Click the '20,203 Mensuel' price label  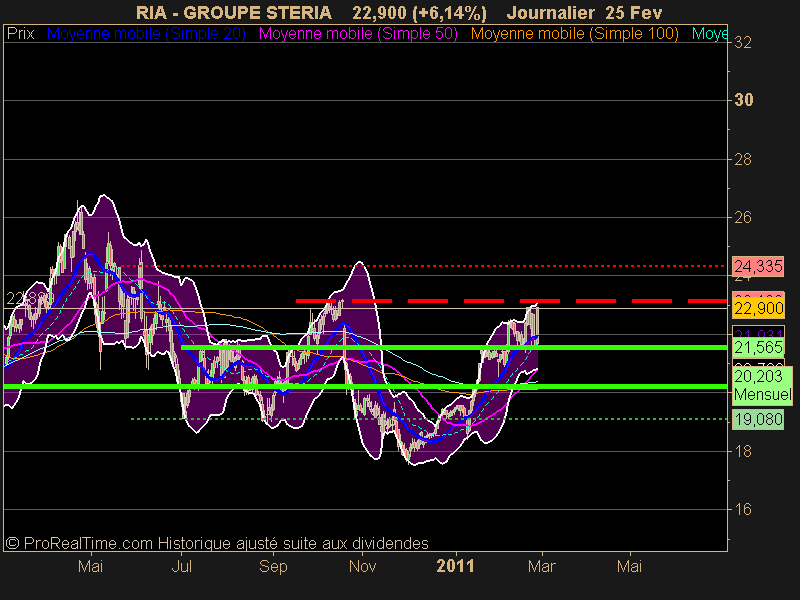pos(762,385)
